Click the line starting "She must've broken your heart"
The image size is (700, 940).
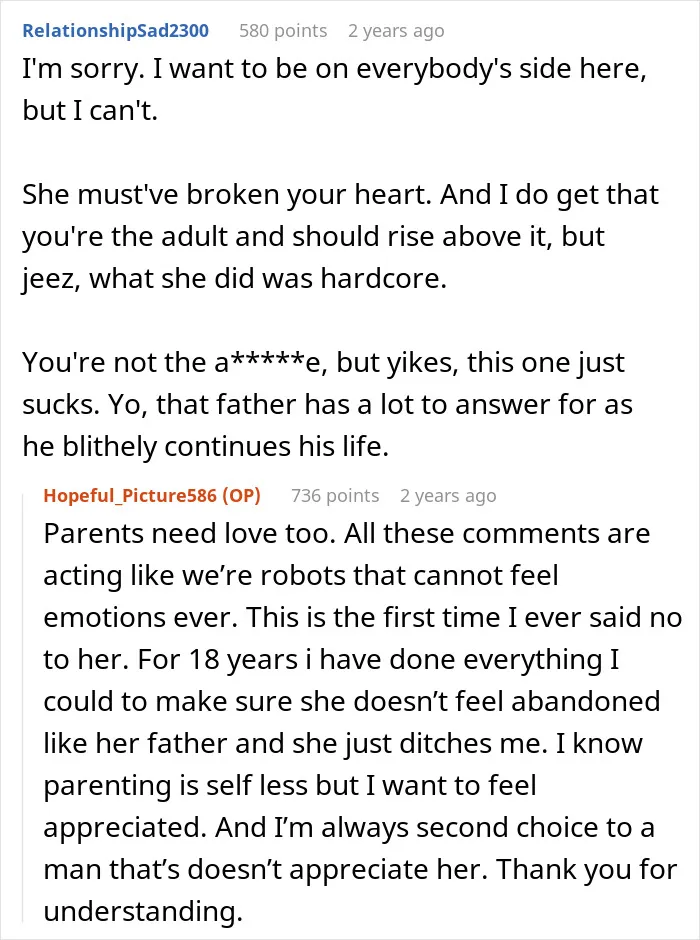point(340,195)
